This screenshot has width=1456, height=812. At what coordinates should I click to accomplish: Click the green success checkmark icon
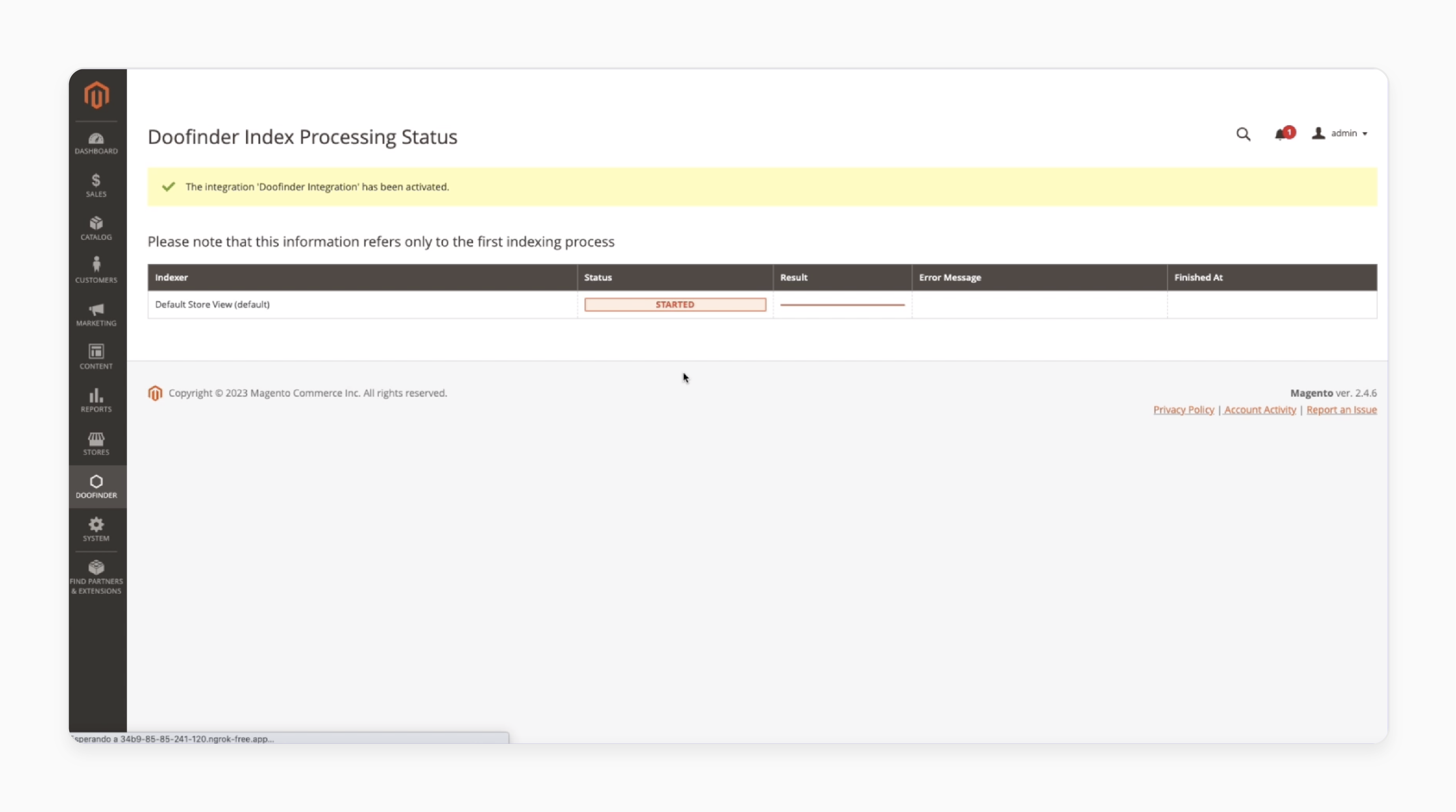[169, 187]
